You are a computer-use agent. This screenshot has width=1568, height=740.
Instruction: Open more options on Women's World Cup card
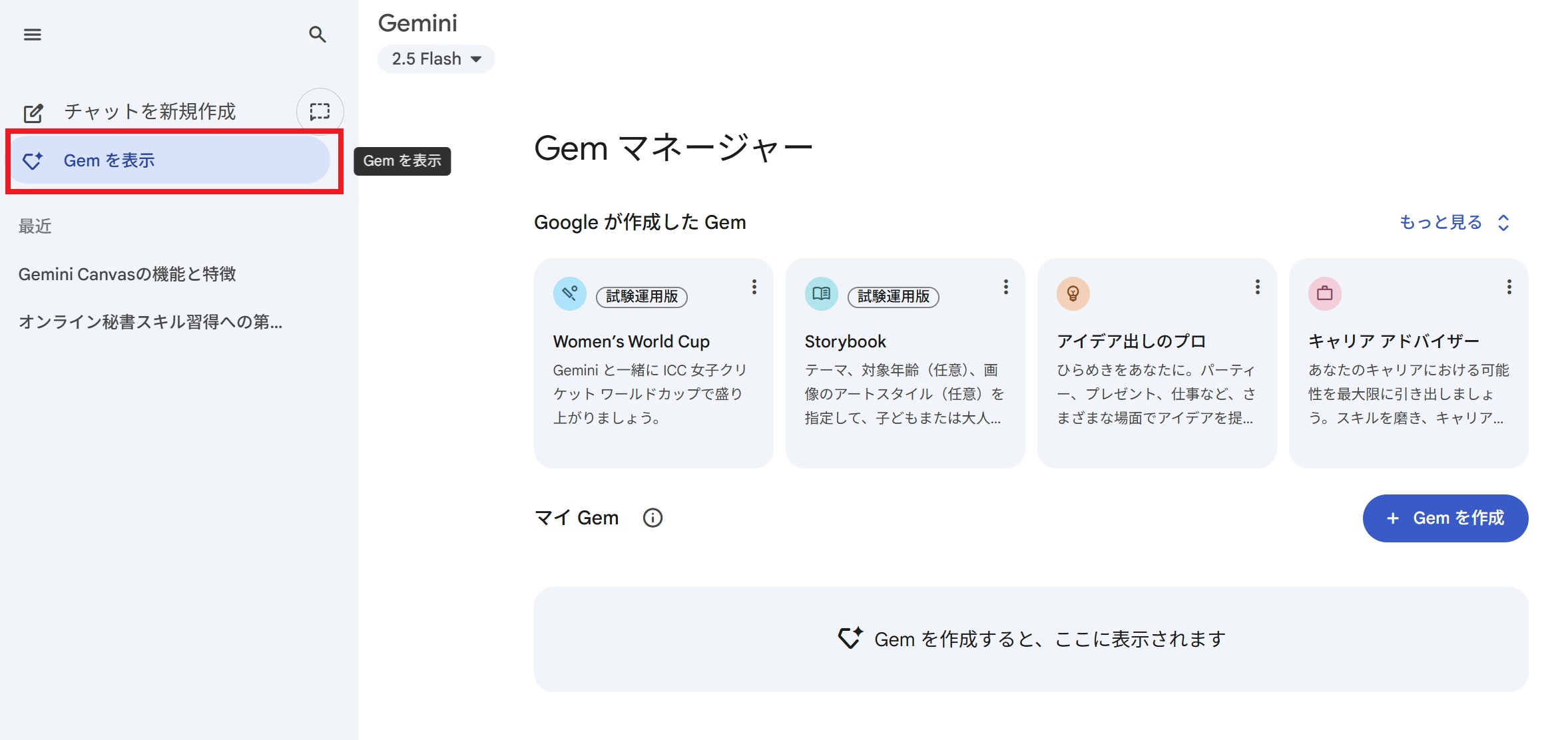[754, 287]
